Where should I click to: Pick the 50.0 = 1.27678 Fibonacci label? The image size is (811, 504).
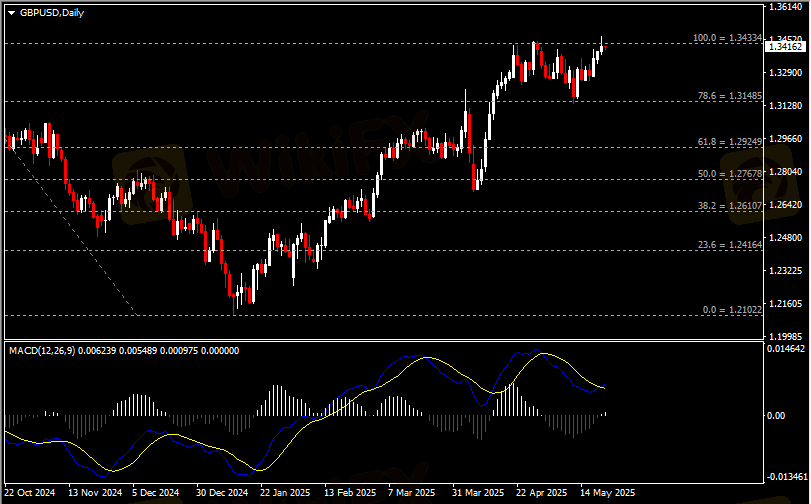[730, 174]
